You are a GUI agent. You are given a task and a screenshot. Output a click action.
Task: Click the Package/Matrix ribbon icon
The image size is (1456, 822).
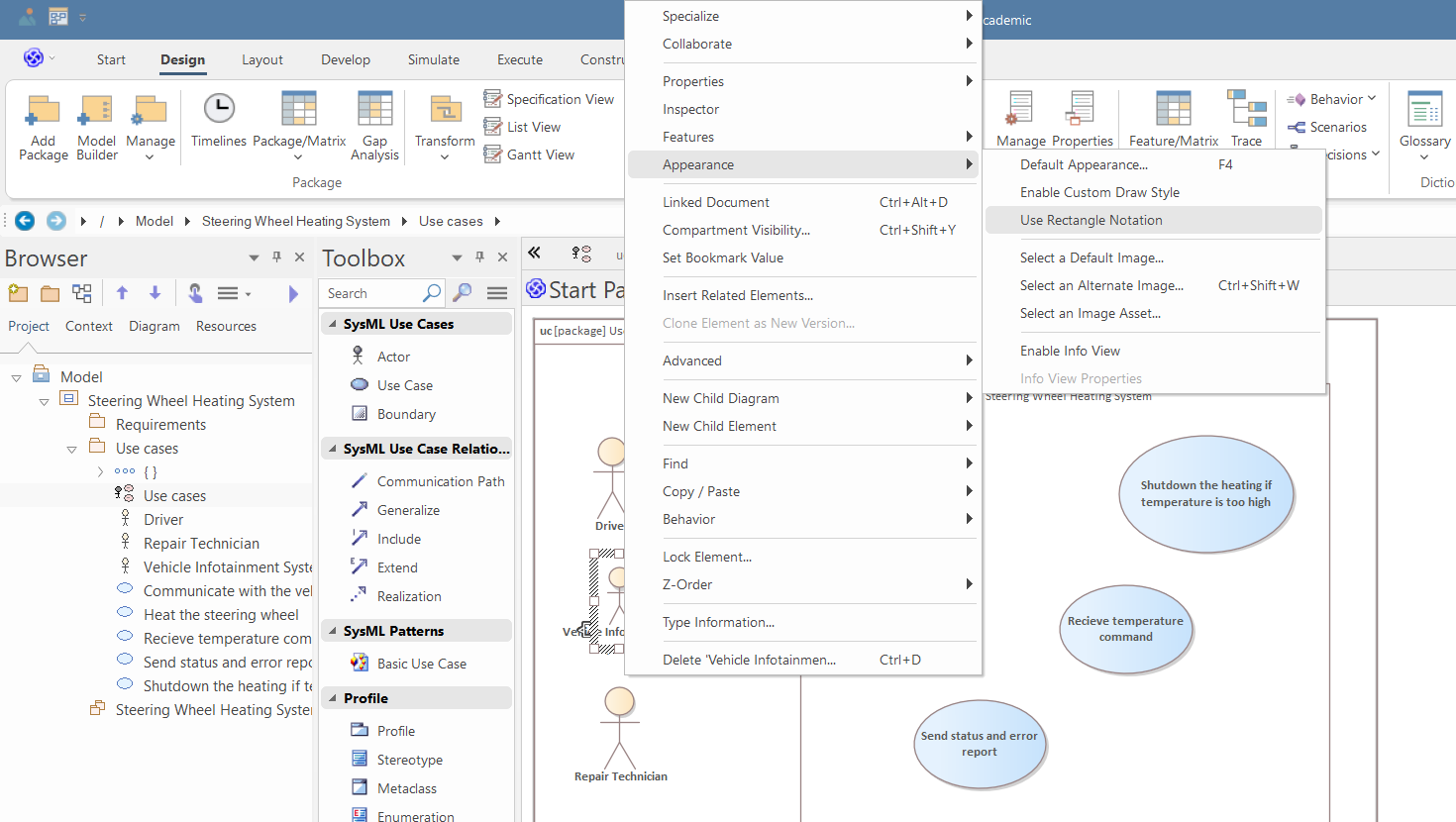pos(299,127)
